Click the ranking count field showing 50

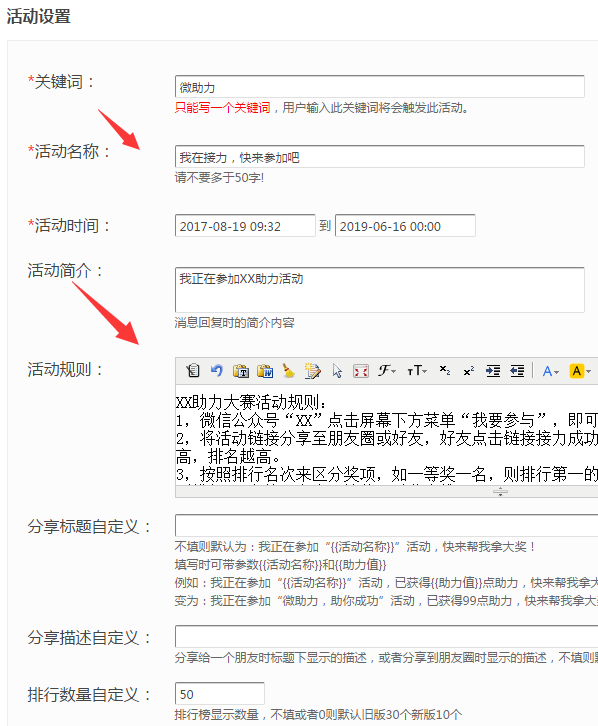pyautogui.click(x=219, y=694)
